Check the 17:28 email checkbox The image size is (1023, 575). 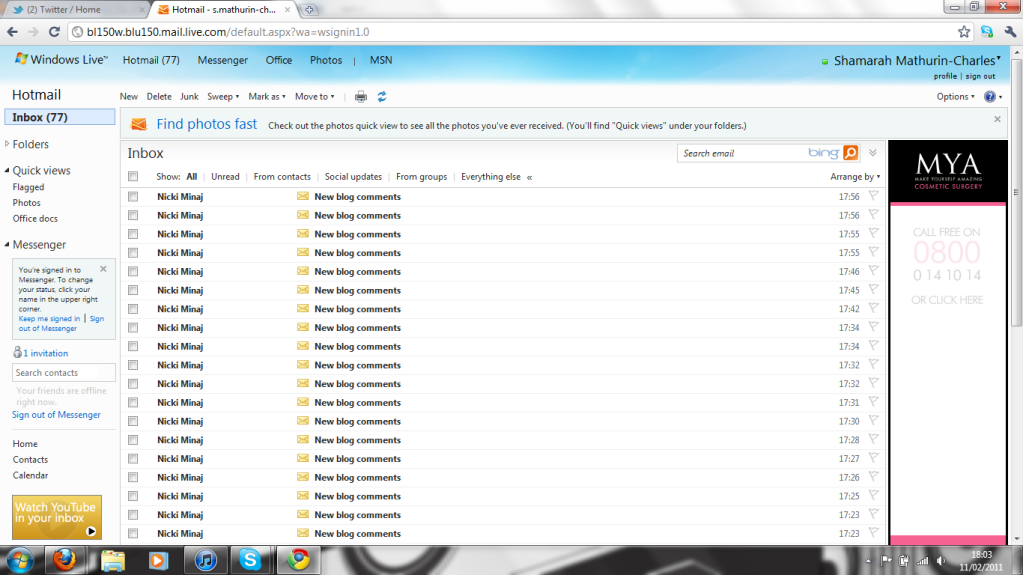(x=133, y=439)
